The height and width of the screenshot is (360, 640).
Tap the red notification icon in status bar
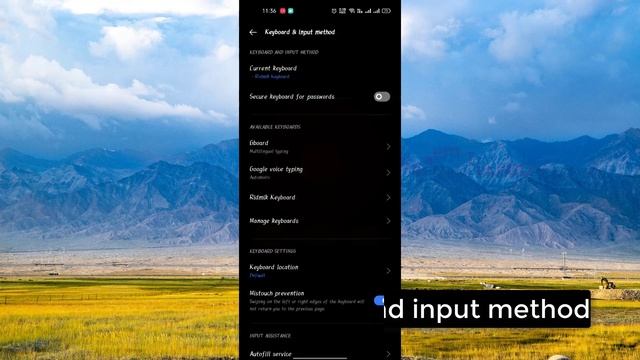click(x=282, y=11)
